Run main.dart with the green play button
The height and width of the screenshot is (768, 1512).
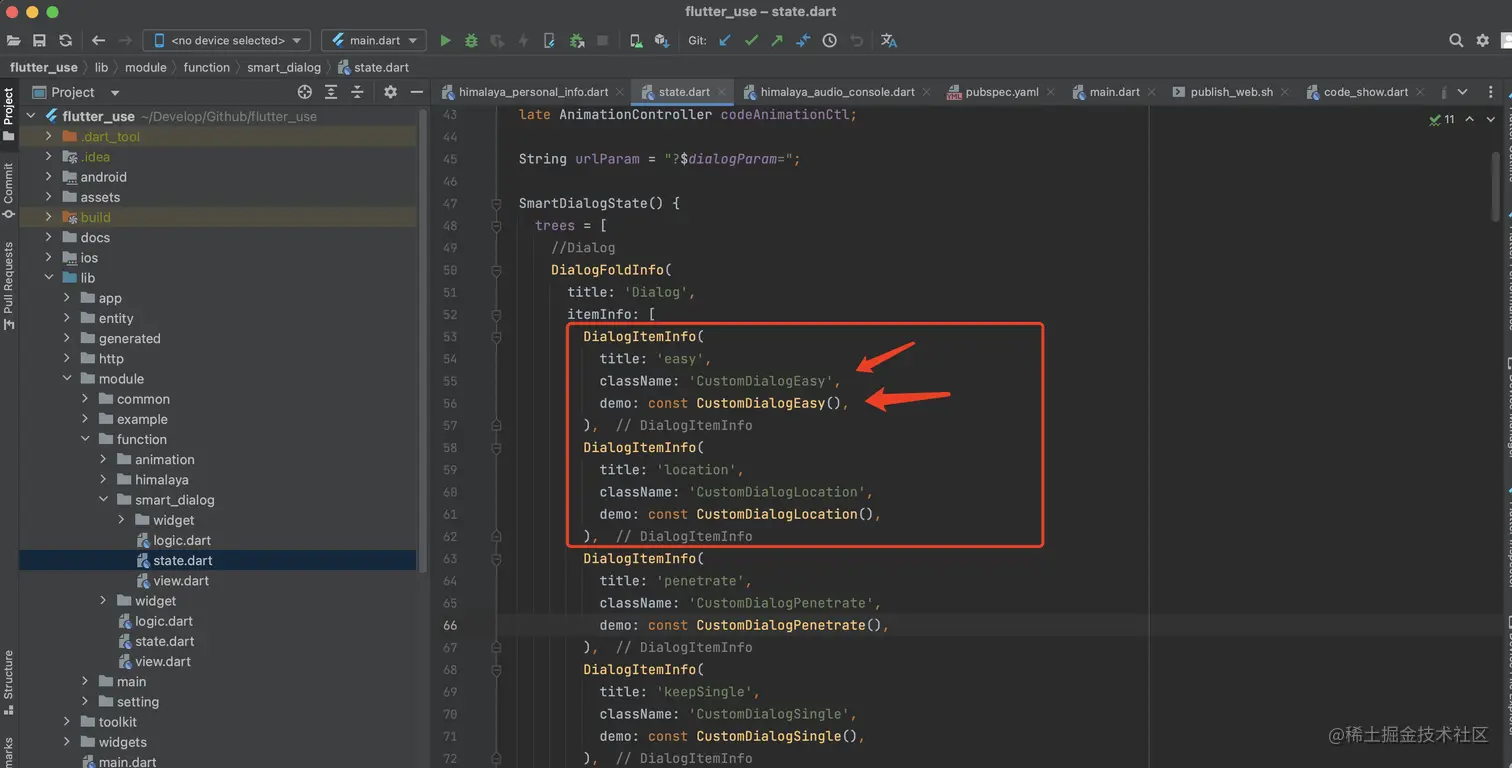point(445,40)
